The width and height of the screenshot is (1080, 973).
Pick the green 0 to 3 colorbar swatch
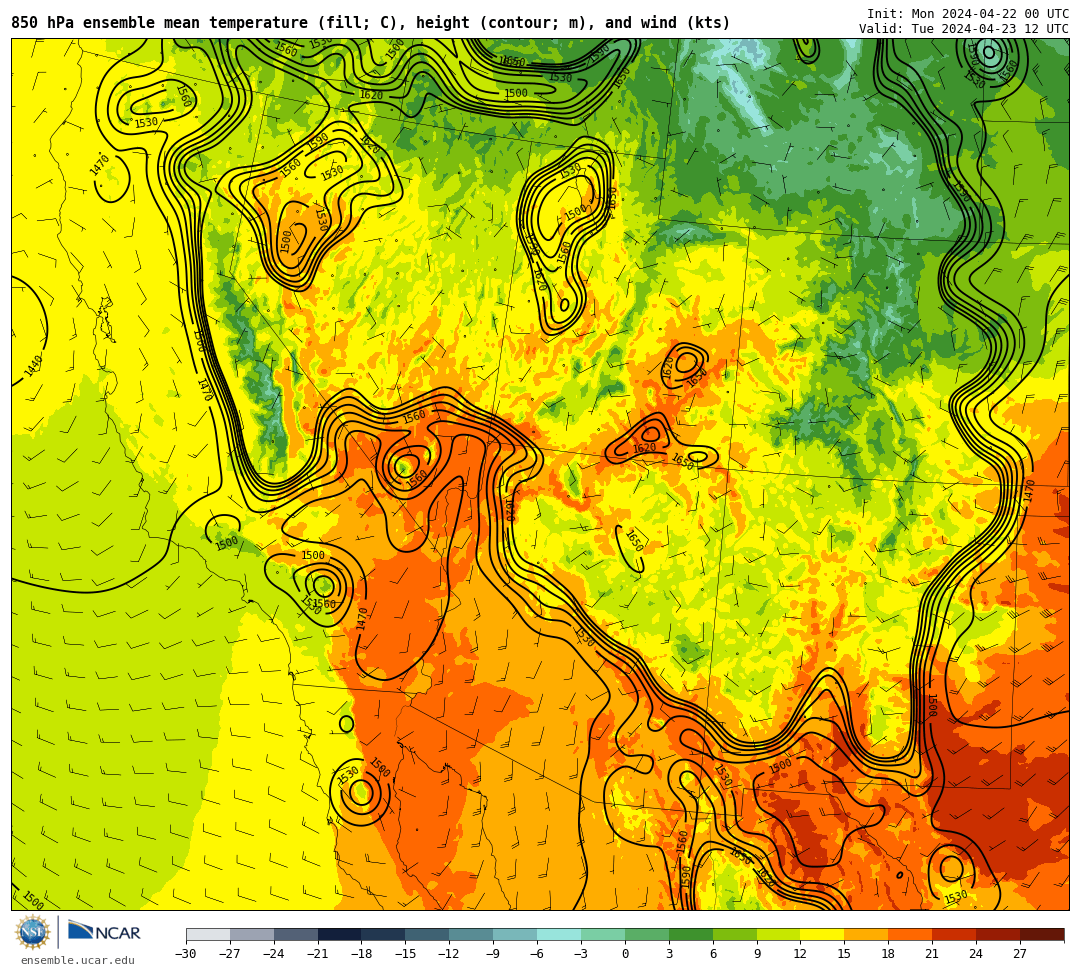point(647,934)
